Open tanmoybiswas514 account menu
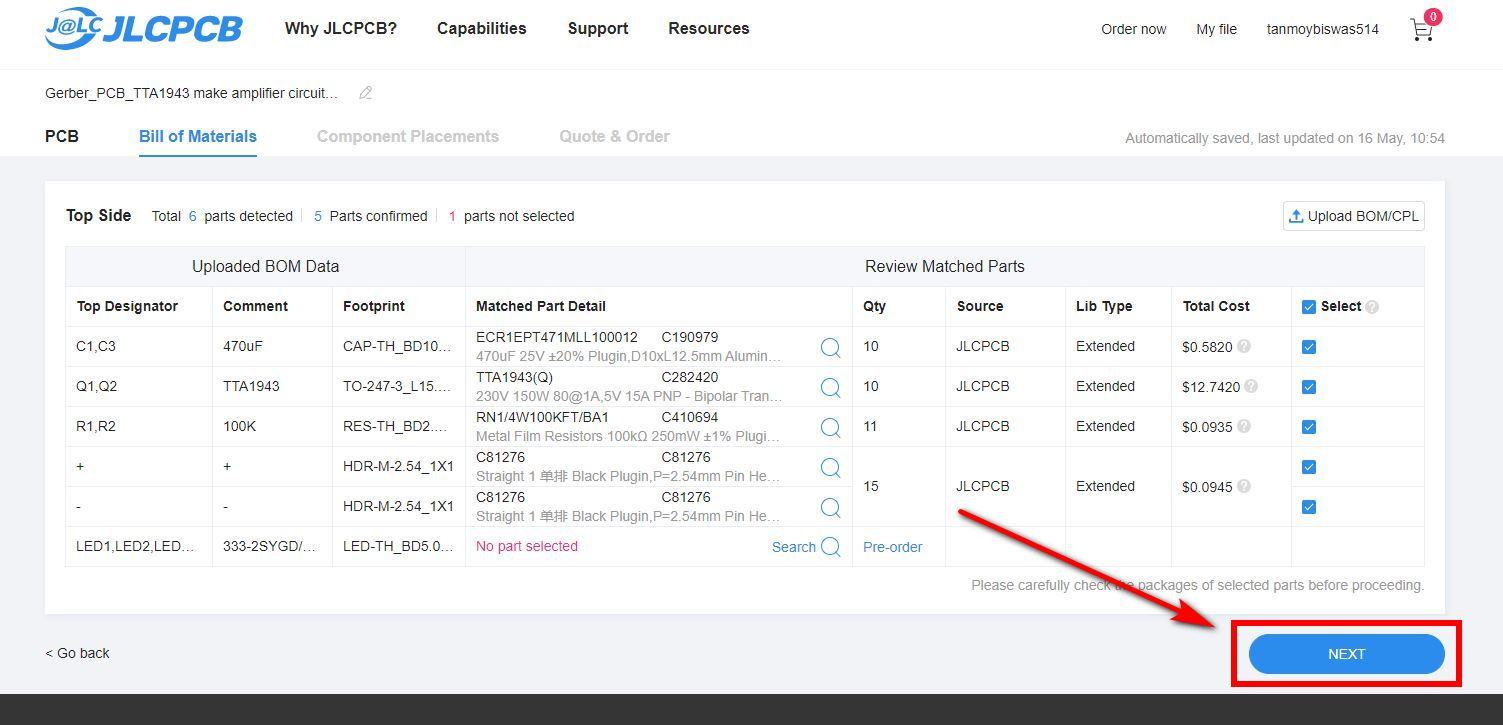1503x725 pixels. pos(1323,29)
